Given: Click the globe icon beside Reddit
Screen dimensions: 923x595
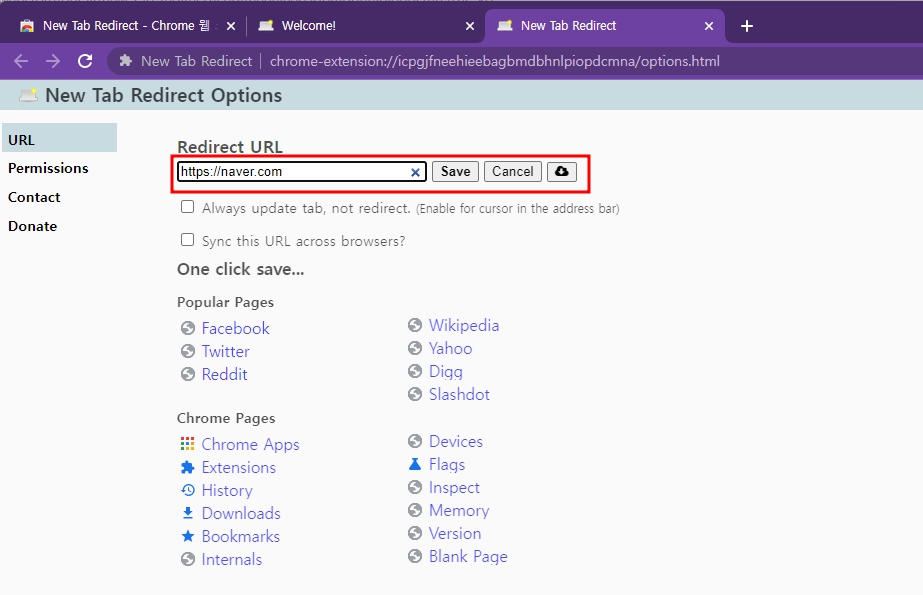Looking at the screenshot, I should (188, 374).
